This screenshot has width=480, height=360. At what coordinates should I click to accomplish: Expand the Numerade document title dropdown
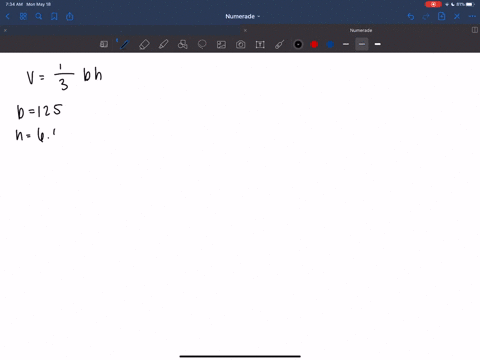click(242, 16)
